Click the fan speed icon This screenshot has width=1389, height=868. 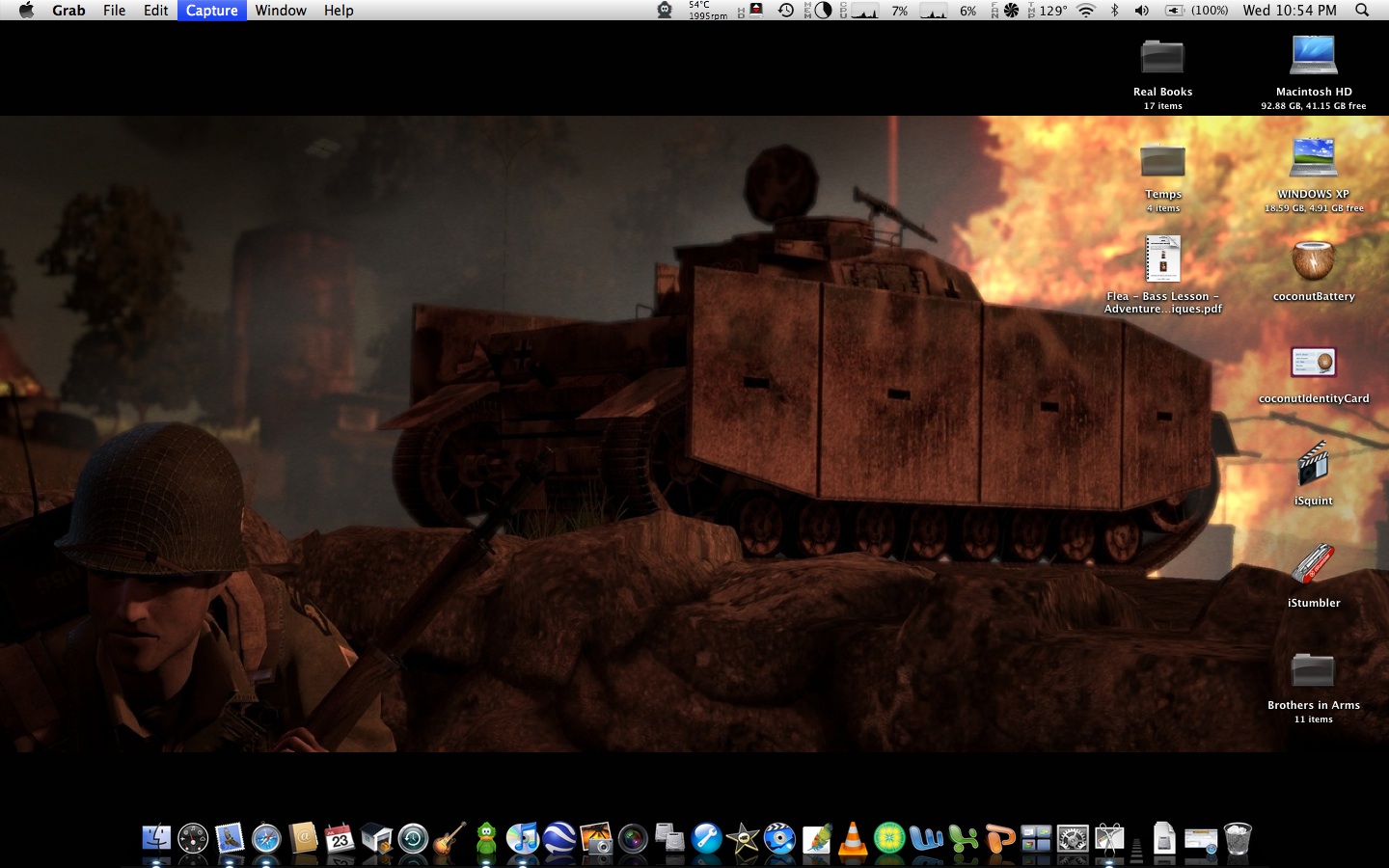coord(1011,10)
